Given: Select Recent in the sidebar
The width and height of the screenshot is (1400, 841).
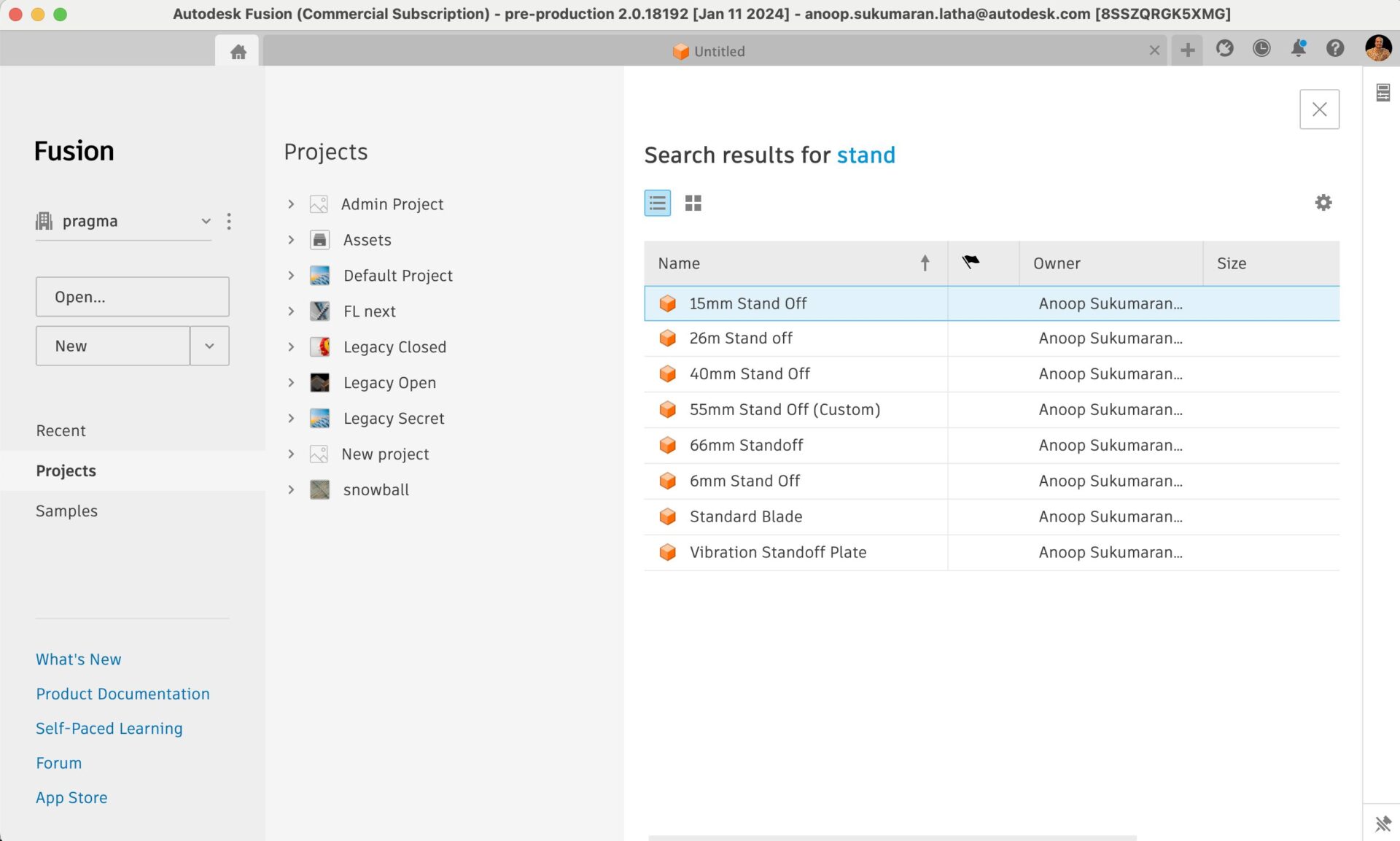Looking at the screenshot, I should pyautogui.click(x=61, y=430).
